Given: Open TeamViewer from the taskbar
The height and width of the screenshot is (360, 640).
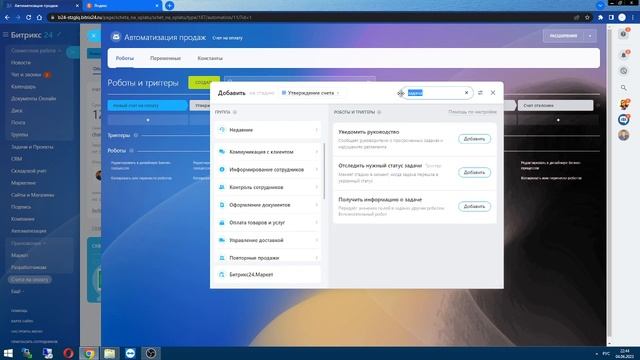Looking at the screenshot, I should (x=130, y=353).
